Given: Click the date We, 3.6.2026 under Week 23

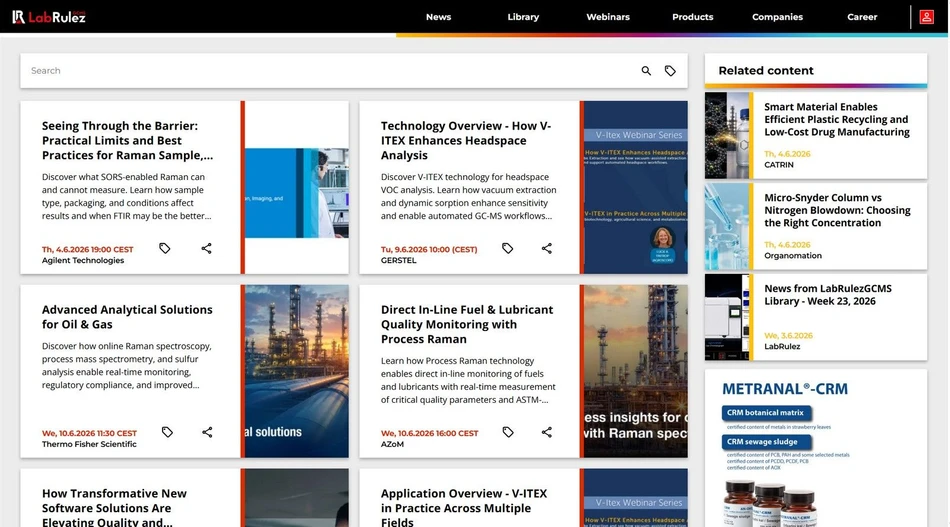Looking at the screenshot, I should pyautogui.click(x=788, y=336).
